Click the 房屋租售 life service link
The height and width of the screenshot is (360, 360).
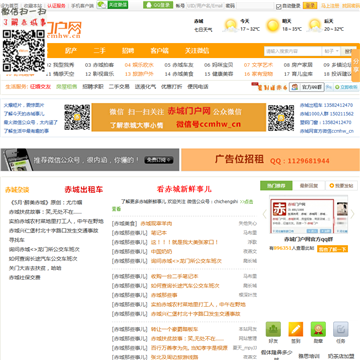click(x=66, y=87)
